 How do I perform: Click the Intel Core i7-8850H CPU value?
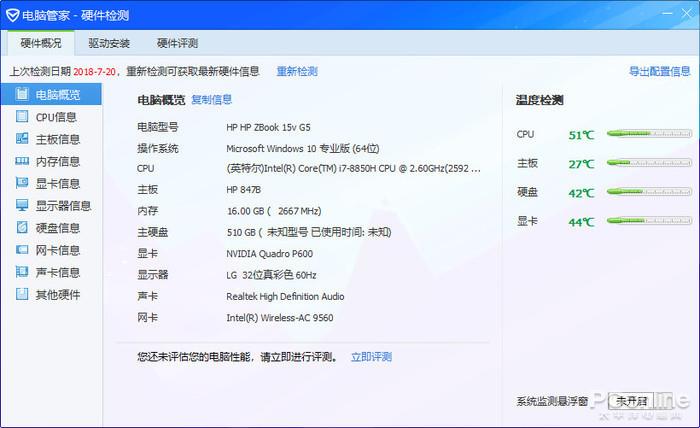click(354, 169)
